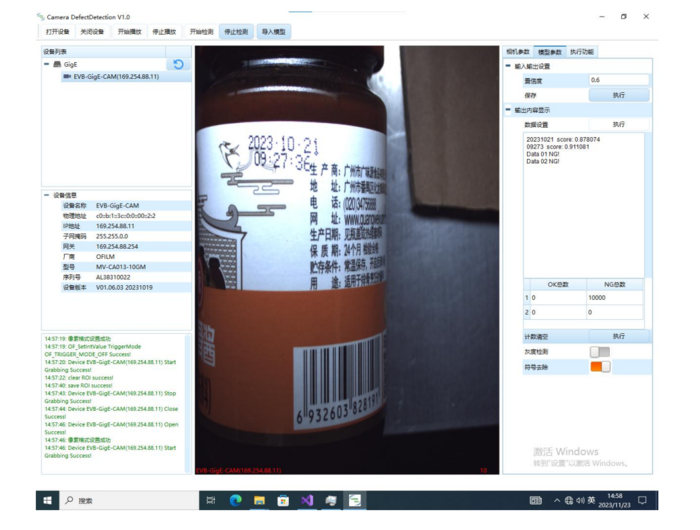The width and height of the screenshot is (700, 530).
Task: Click the IP地址 169.254.88.11 row
Action: (126, 226)
